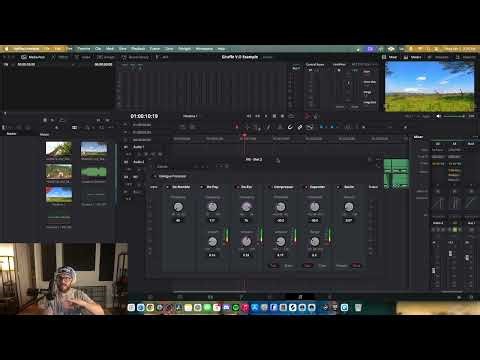This screenshot has width=480, height=360.
Task: Select the green audio waveform clip thumbnail
Action: [x=94, y=172]
